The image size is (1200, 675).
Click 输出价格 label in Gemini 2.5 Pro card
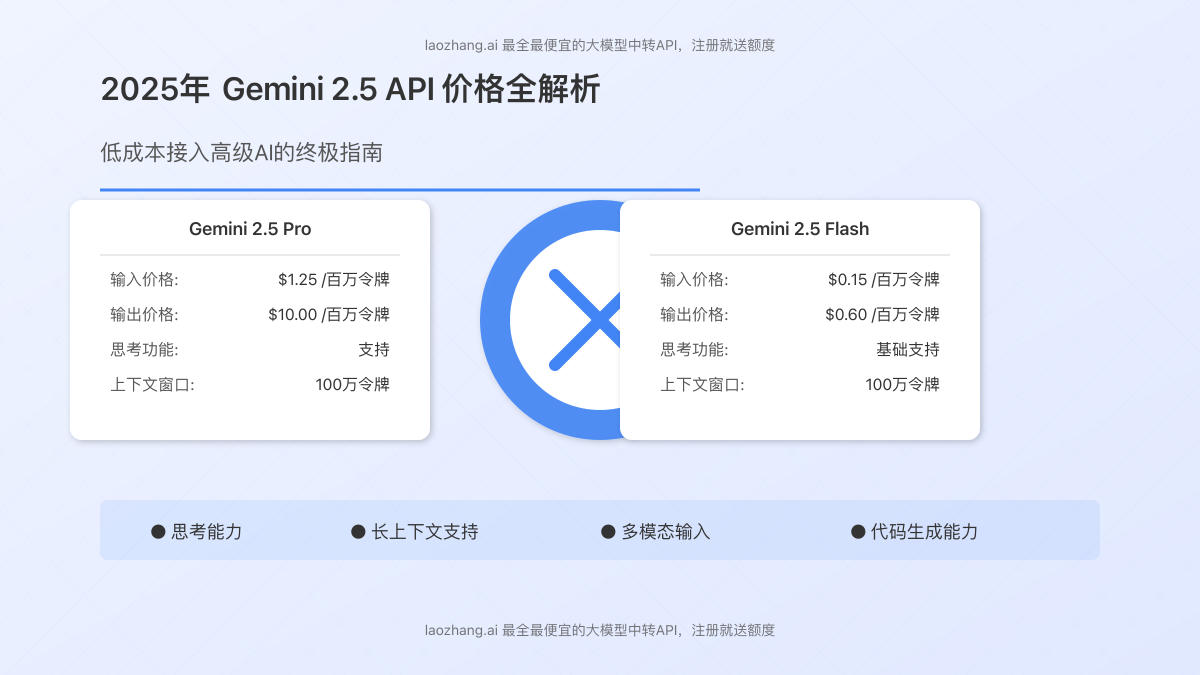point(144,315)
